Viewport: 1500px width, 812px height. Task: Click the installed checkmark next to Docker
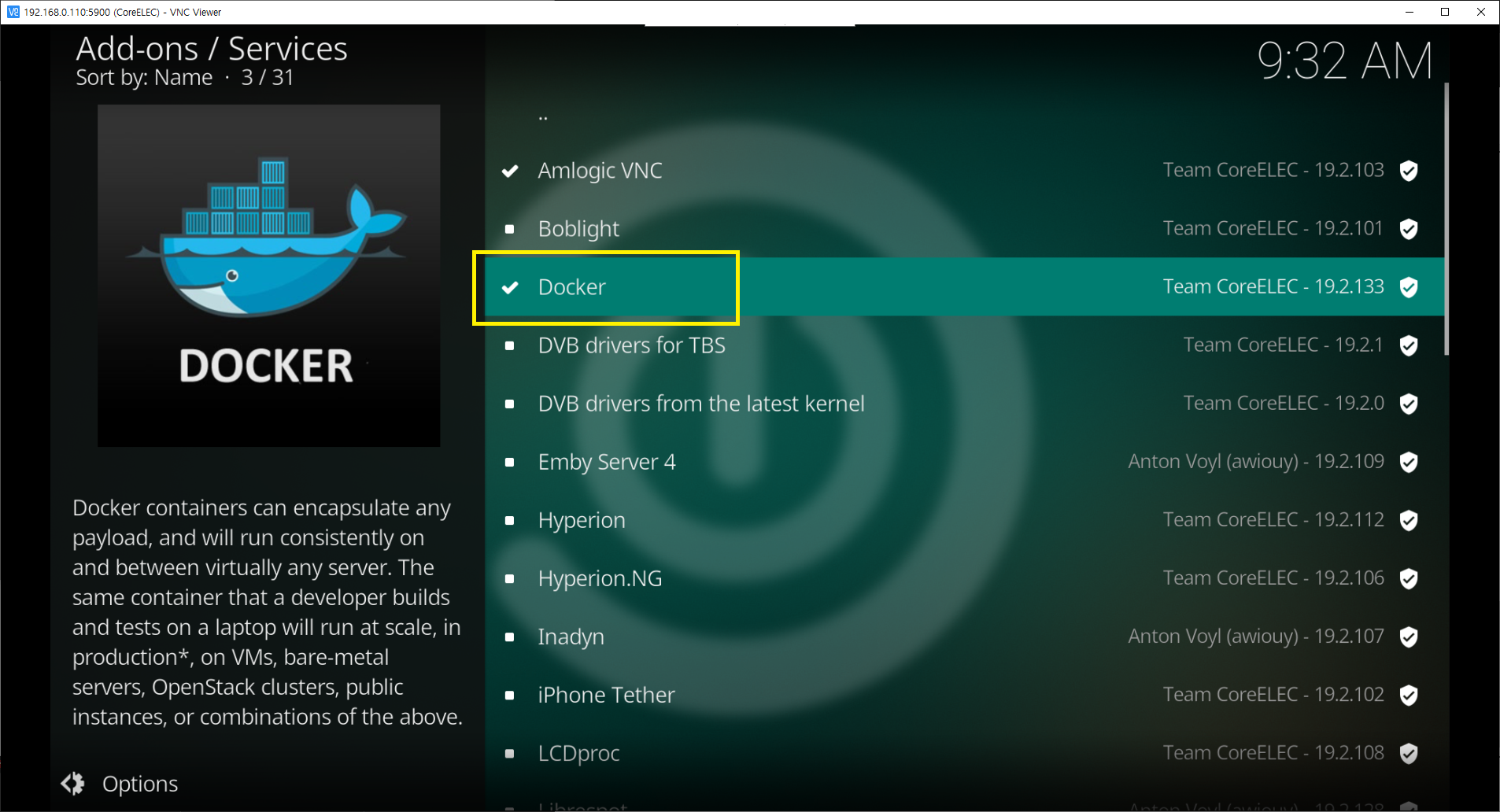pyautogui.click(x=510, y=287)
